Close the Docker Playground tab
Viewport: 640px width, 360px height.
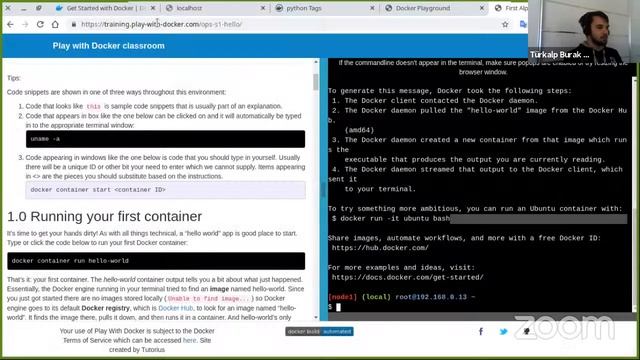(482, 8)
